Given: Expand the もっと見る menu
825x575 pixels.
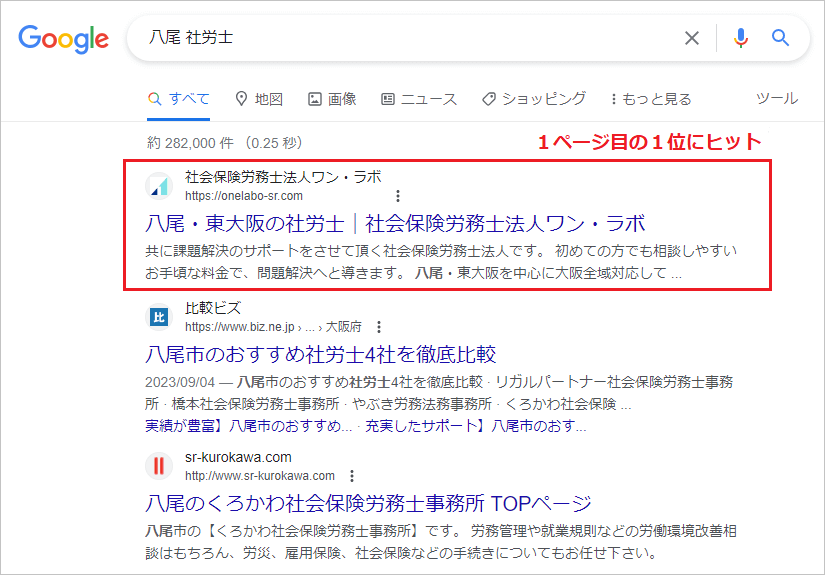Looking at the screenshot, I should [x=651, y=99].
